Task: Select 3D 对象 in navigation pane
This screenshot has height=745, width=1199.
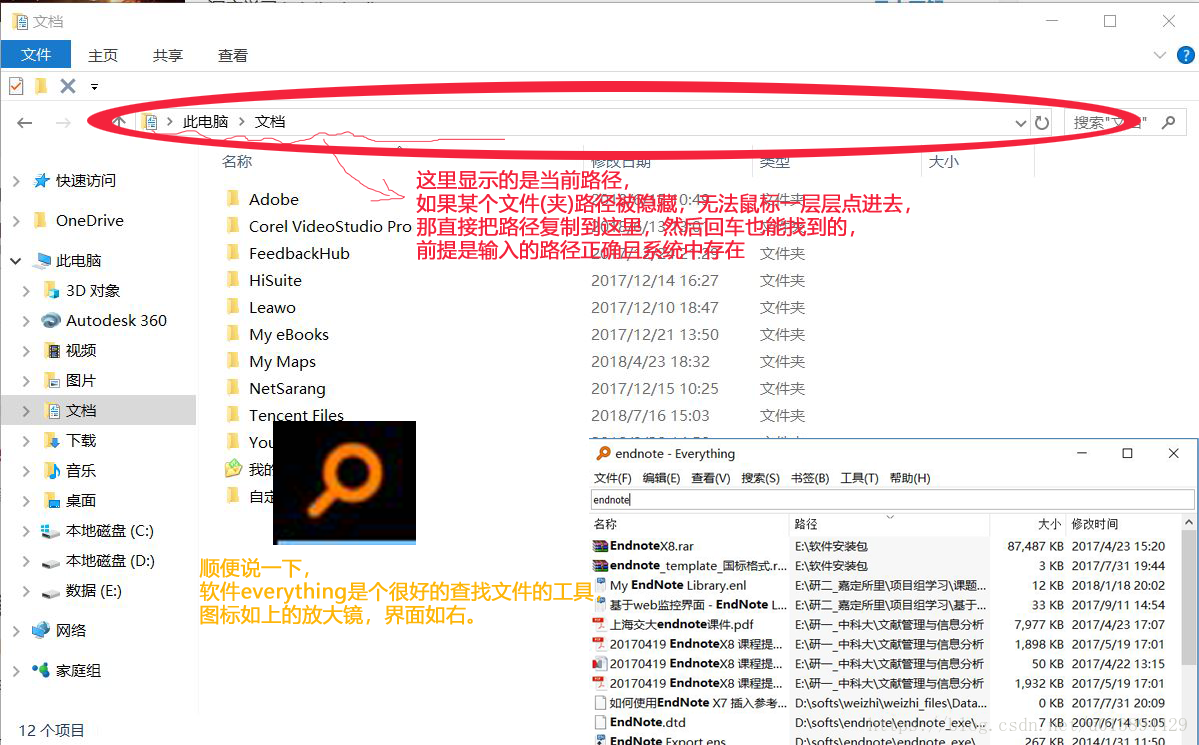Action: pos(93,291)
